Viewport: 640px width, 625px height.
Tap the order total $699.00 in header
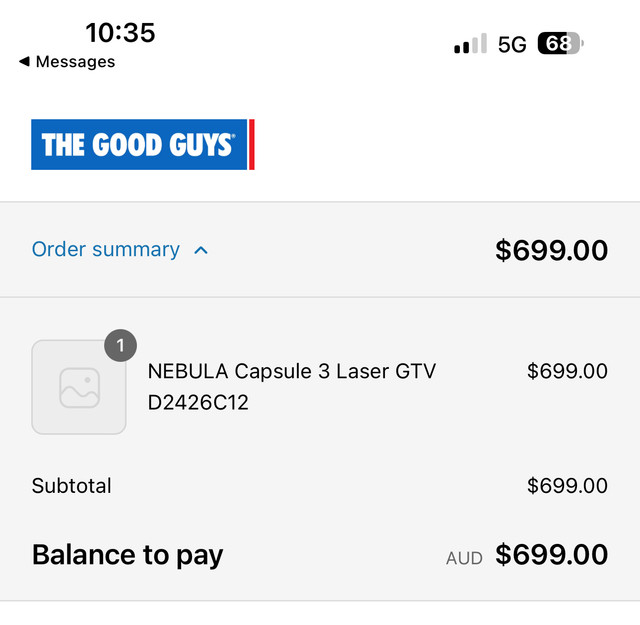pyautogui.click(x=551, y=250)
